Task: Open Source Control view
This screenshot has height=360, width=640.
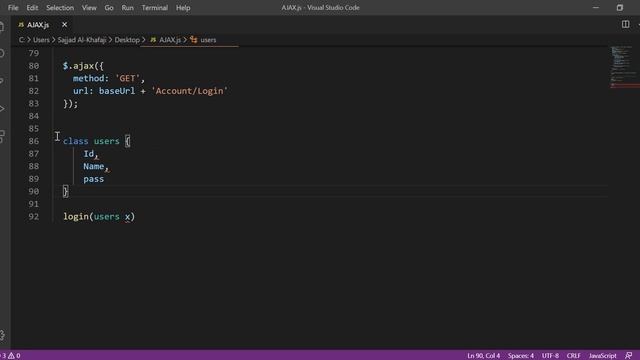Action: click(2, 80)
